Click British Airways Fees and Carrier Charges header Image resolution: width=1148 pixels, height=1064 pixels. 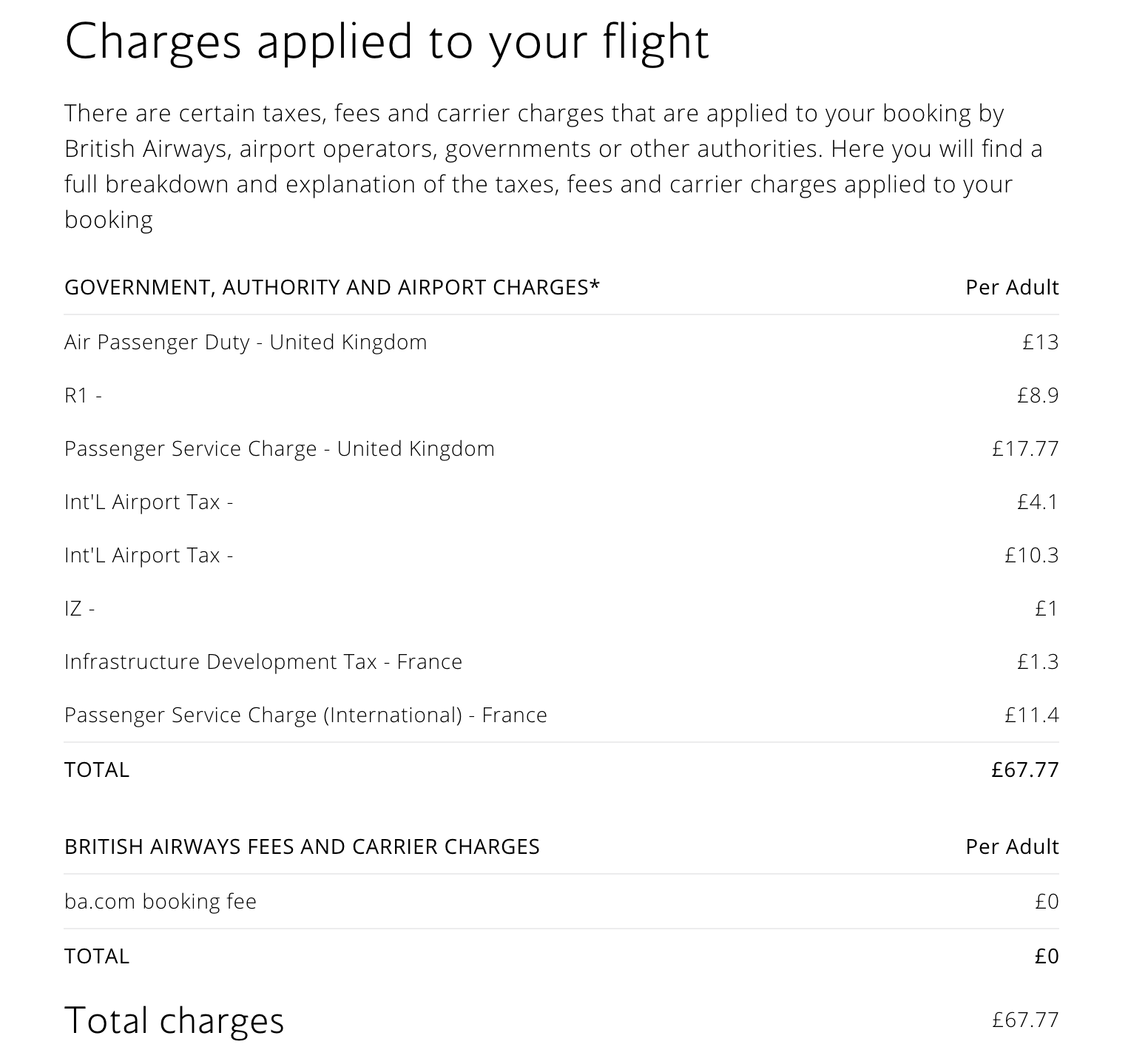click(302, 846)
